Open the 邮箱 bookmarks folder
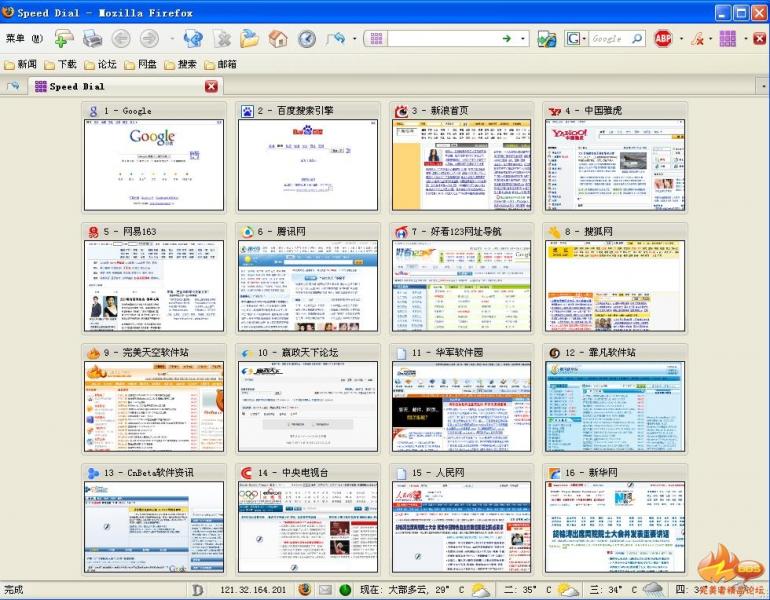 (220, 64)
